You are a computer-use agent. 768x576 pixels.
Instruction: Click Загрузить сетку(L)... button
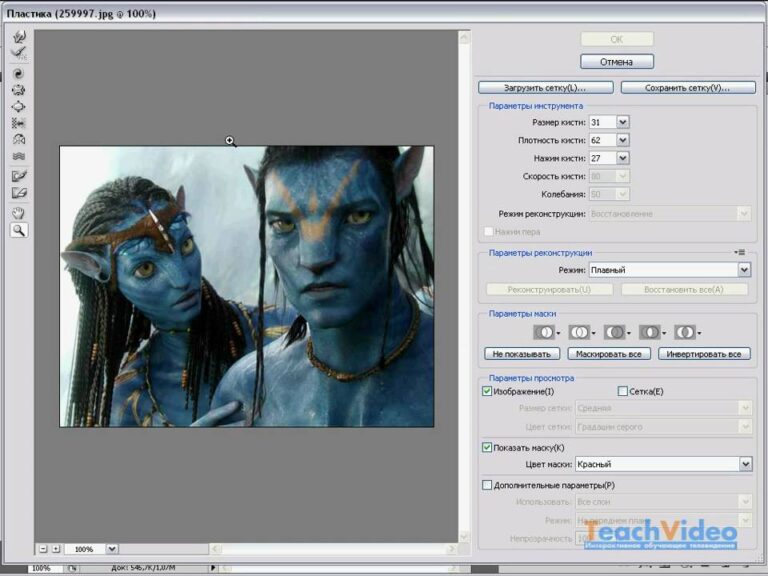545,88
